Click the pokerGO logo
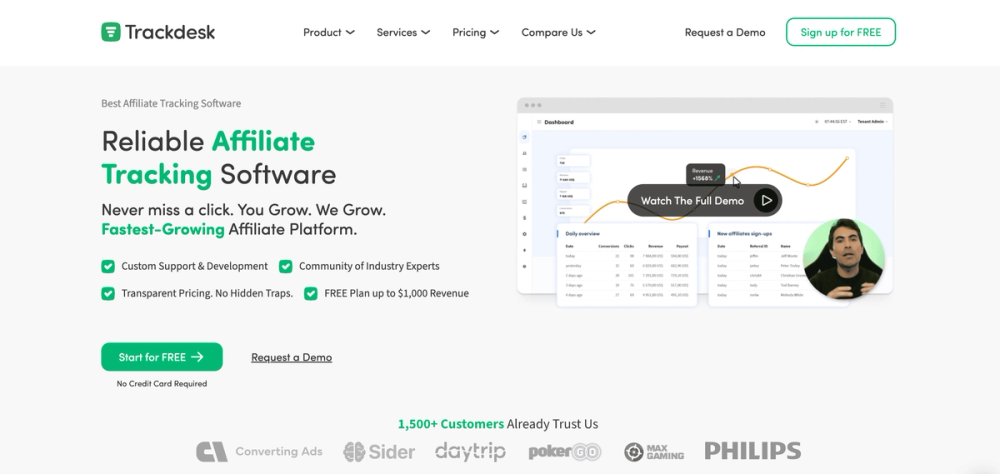 coord(564,452)
